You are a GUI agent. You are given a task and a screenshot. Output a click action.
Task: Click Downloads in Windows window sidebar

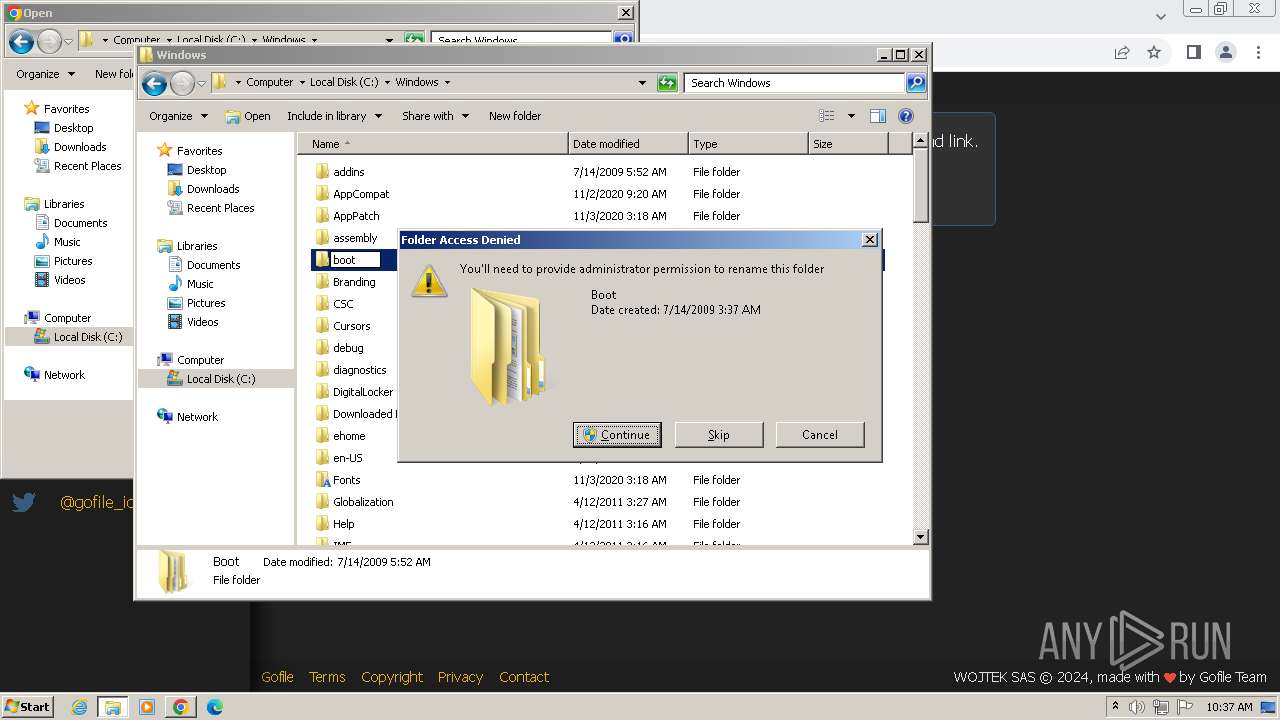(213, 189)
